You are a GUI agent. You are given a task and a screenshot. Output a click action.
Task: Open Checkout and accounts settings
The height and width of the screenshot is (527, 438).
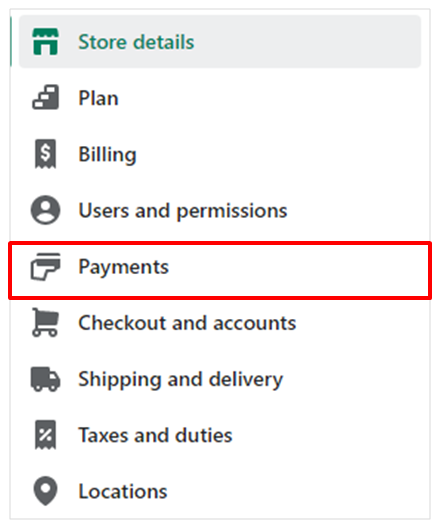pos(220,323)
